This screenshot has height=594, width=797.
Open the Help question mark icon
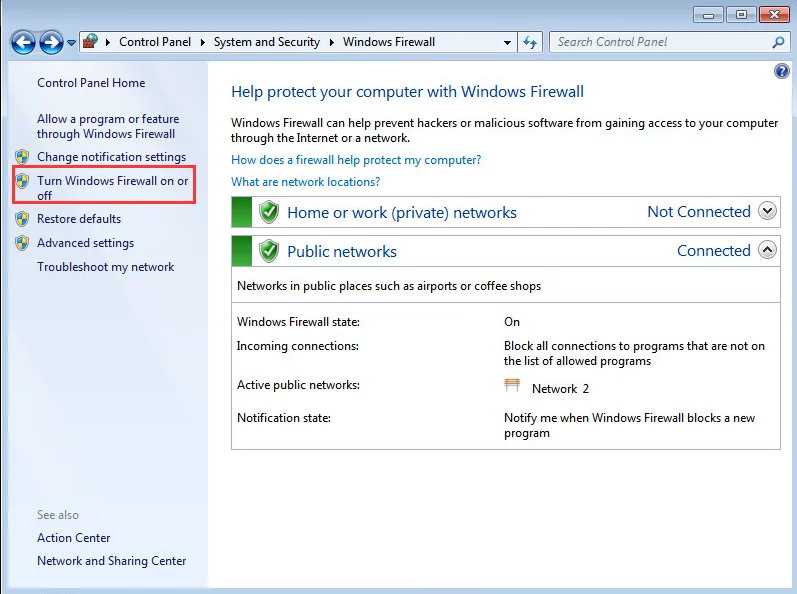click(x=781, y=71)
